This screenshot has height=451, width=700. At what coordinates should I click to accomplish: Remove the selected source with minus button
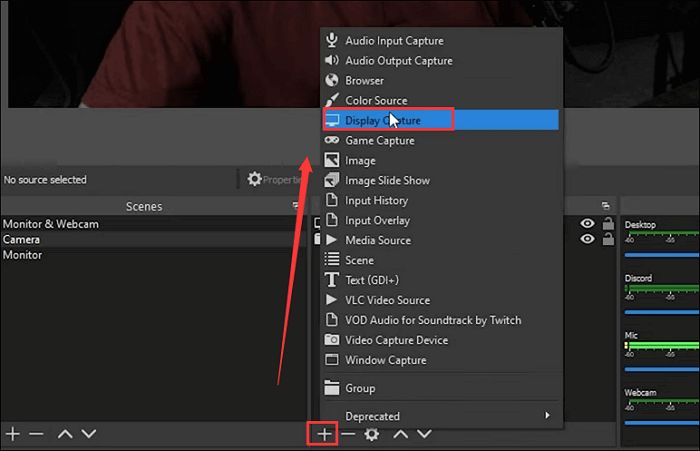pyautogui.click(x=348, y=434)
